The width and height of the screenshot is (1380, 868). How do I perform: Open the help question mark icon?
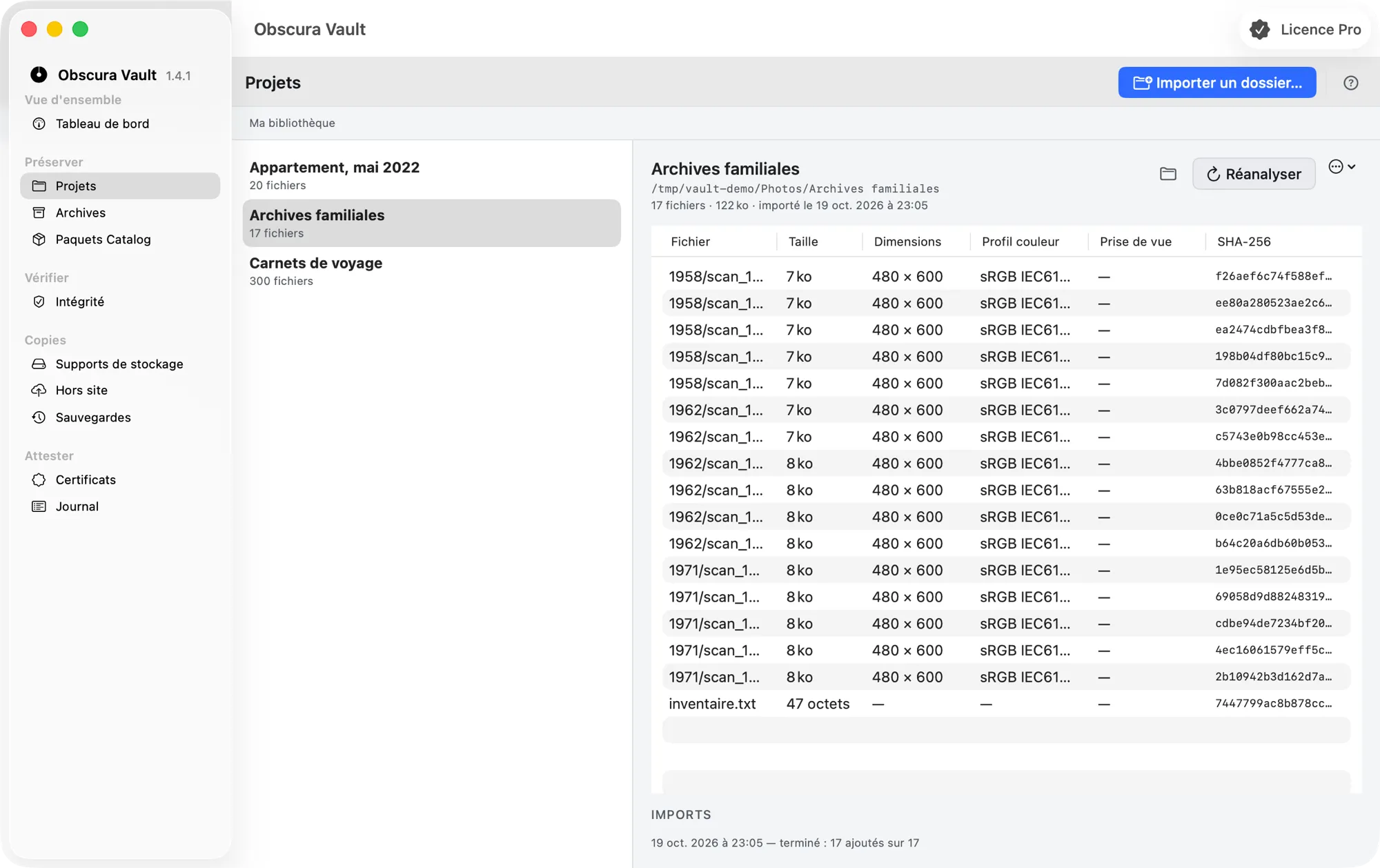click(1351, 83)
